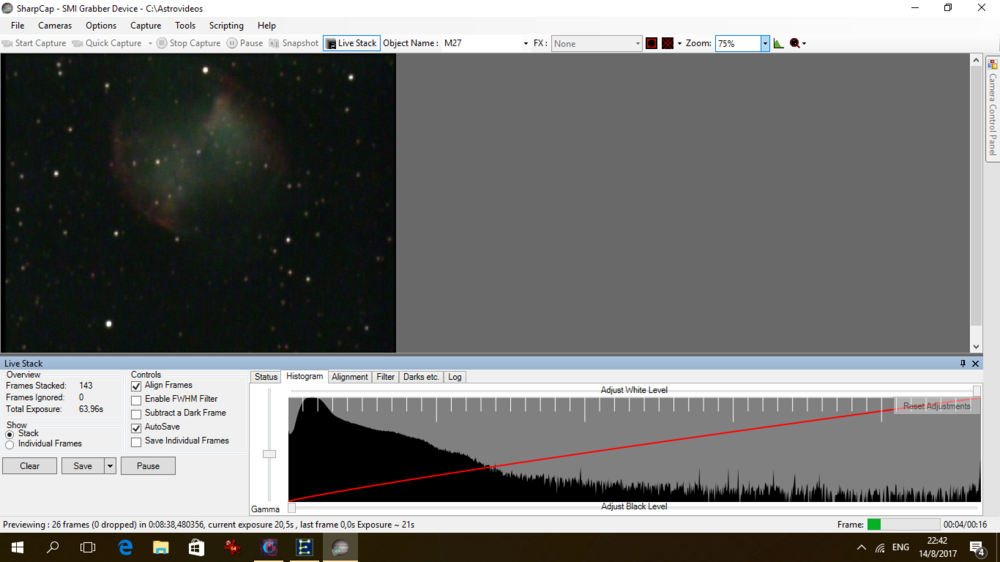The height and width of the screenshot is (562, 1000).
Task: Toggle Subtract a Dark Frame checkbox
Action: [136, 414]
